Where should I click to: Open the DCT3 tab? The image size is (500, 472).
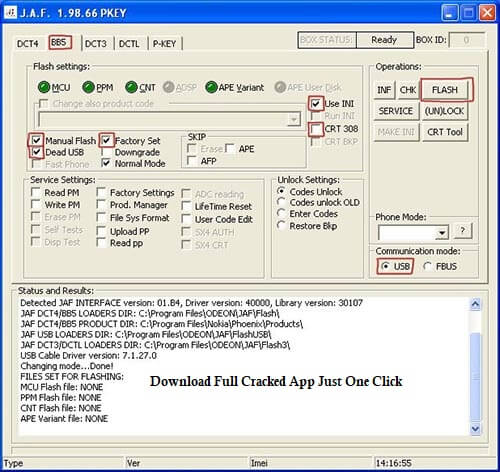tap(96, 44)
